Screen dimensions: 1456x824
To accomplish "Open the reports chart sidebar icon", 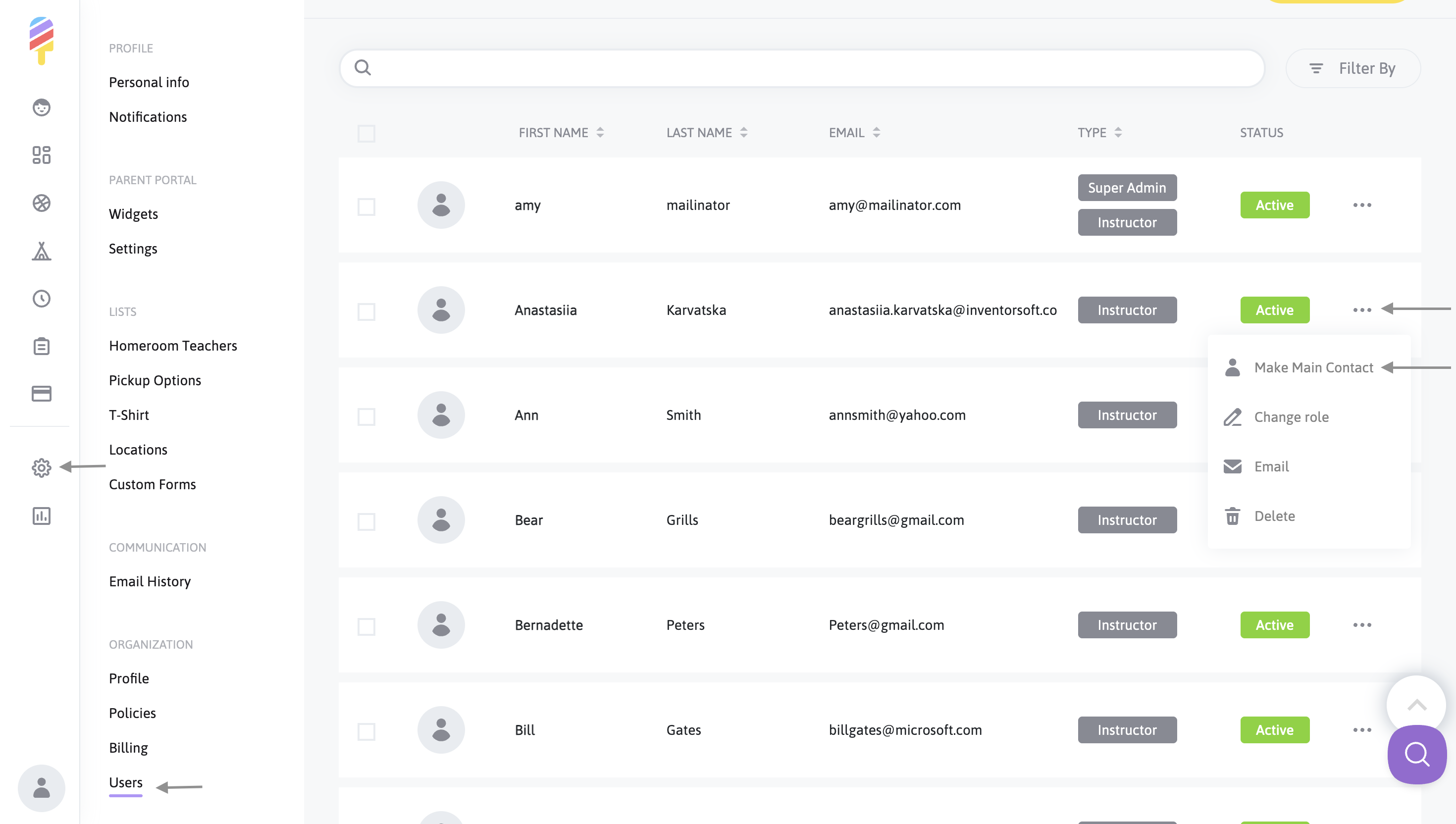I will coord(41,515).
